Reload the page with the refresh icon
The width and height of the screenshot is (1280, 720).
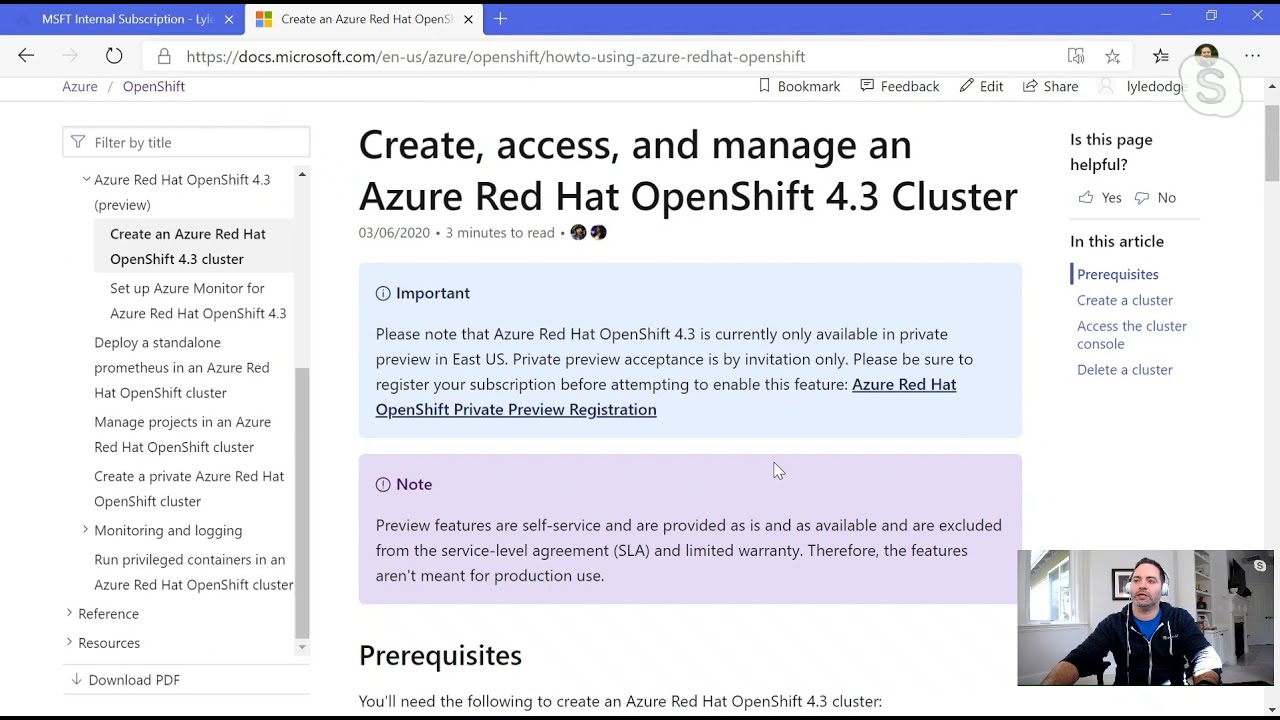(x=114, y=56)
